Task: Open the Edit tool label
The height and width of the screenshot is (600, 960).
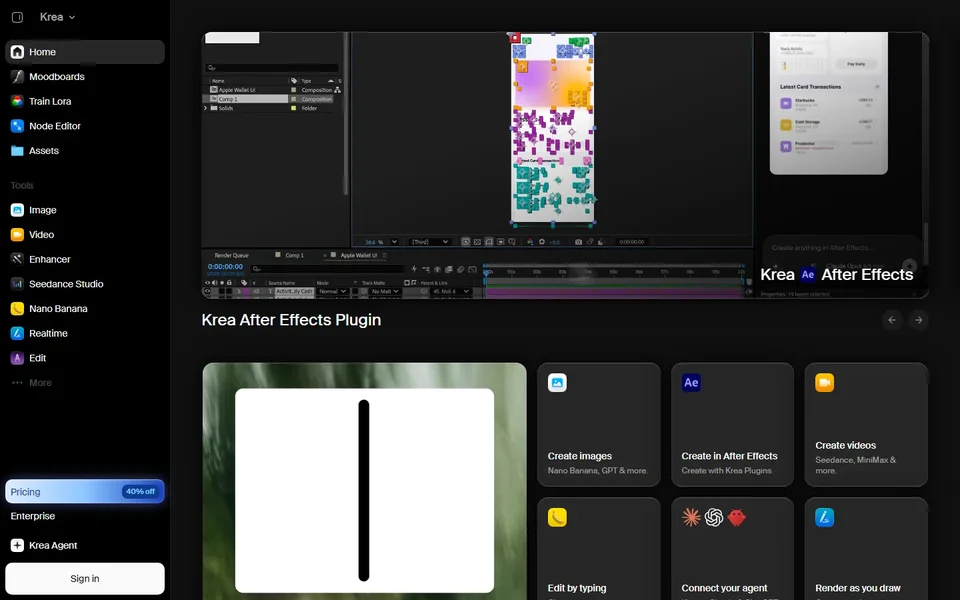Action: [x=37, y=358]
